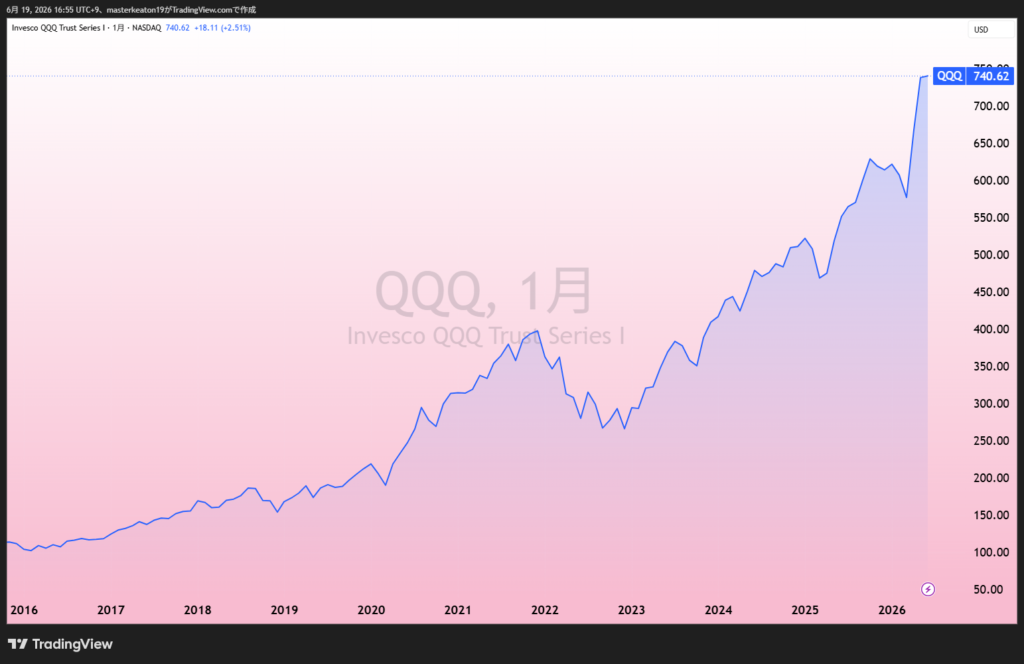Click the purple lightning bolt icon
The image size is (1024, 664).
click(x=927, y=590)
